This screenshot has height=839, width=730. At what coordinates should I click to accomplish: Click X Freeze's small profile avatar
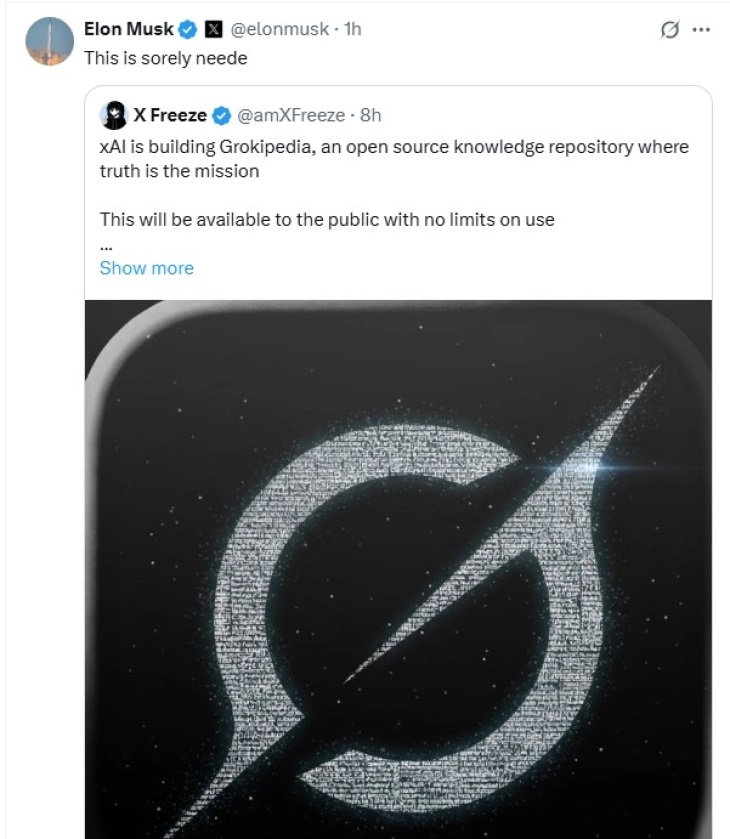(113, 115)
